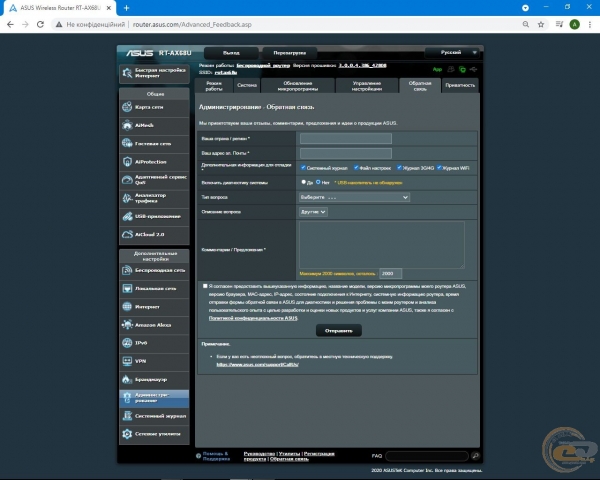Open Firewall (Брандмауэр) flame icon
Screen dimensions: 600x480
(x=127, y=379)
